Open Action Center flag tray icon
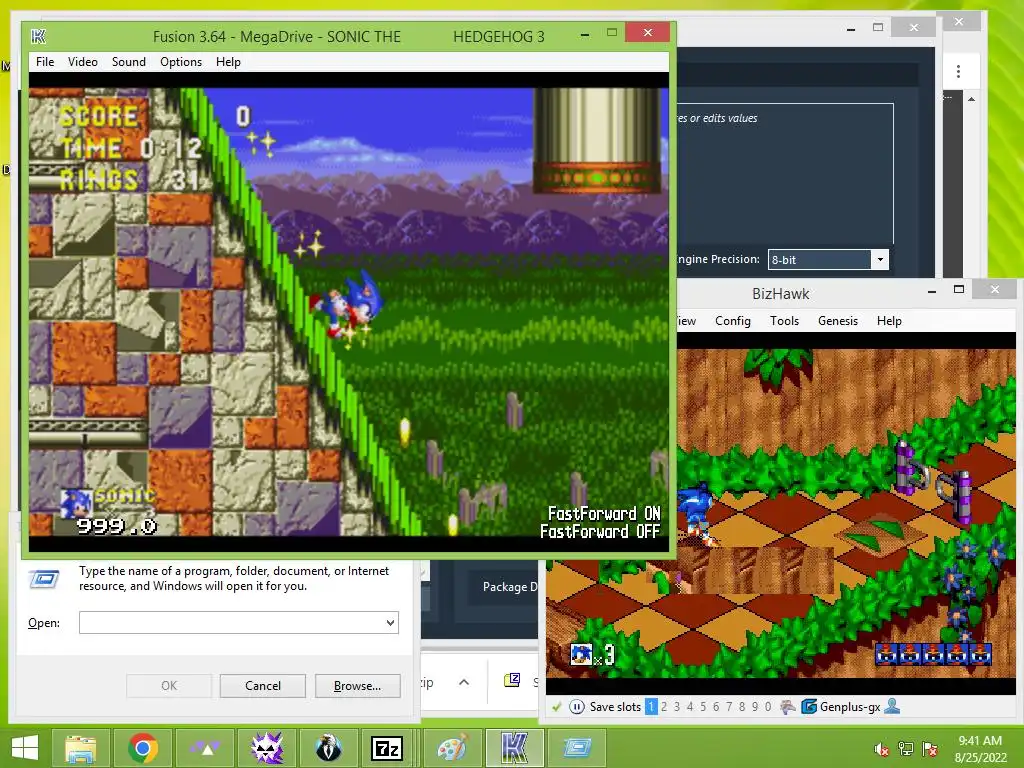This screenshot has width=1024, height=768. pos(930,749)
